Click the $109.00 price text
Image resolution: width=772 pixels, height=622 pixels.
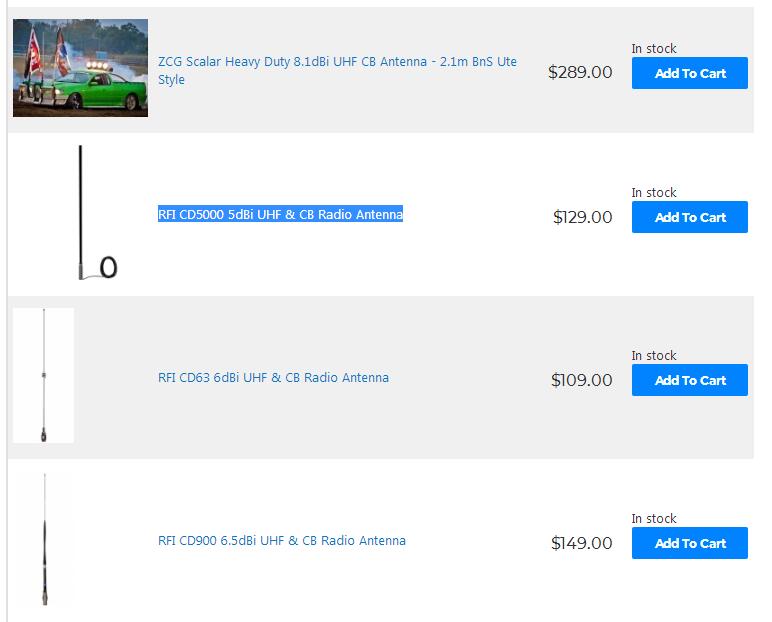pyautogui.click(x=581, y=380)
